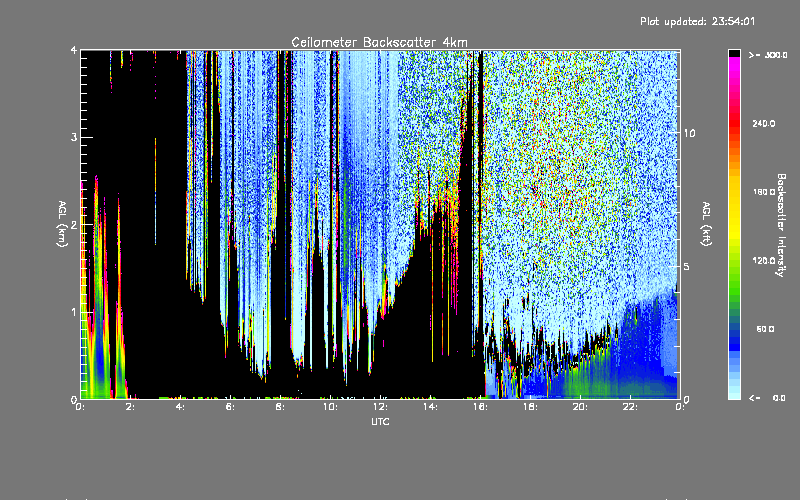
Task: Click the '3' km tick label
Action: [74, 137]
